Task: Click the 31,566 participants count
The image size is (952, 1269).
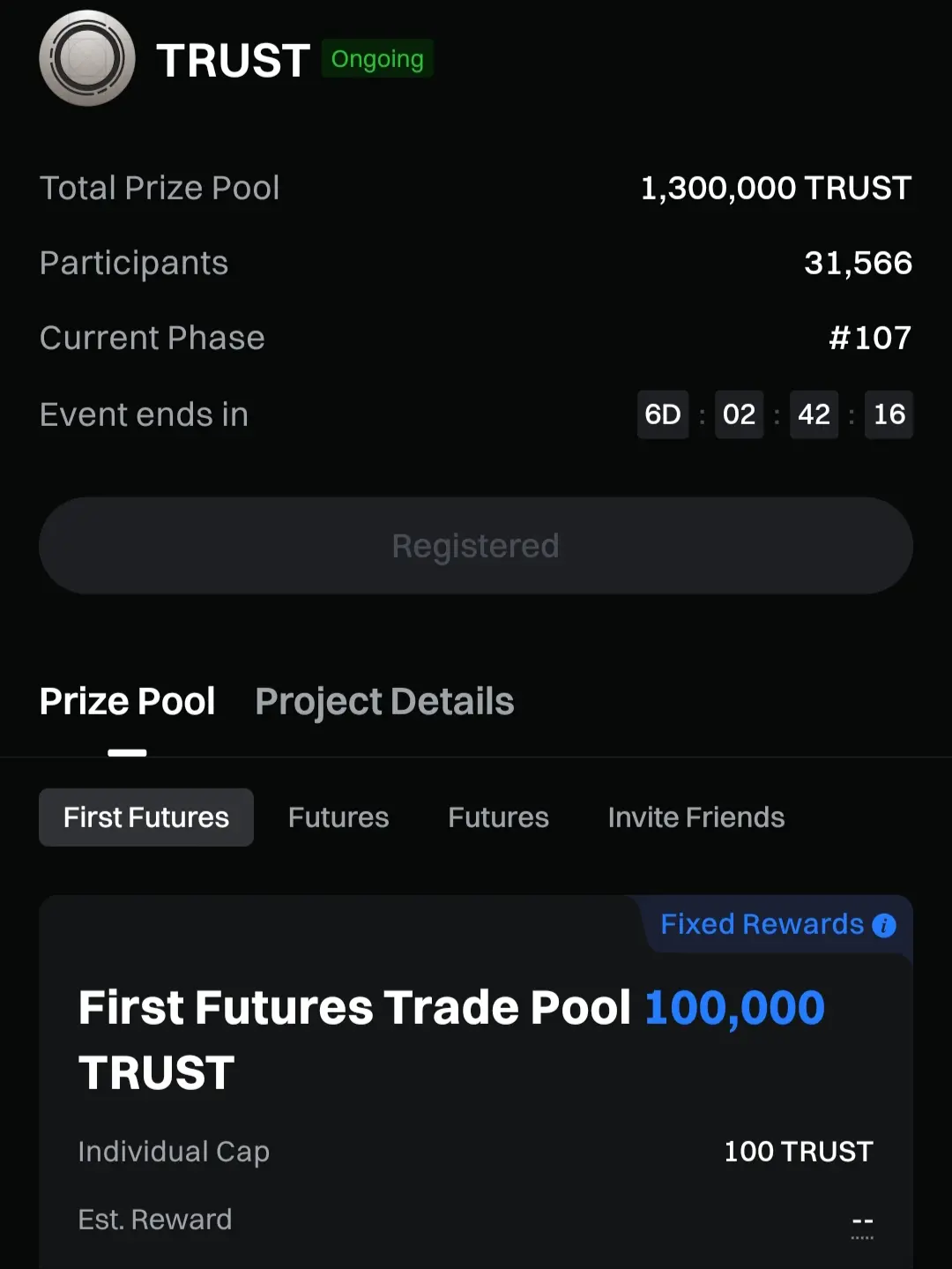Action: pos(858,263)
